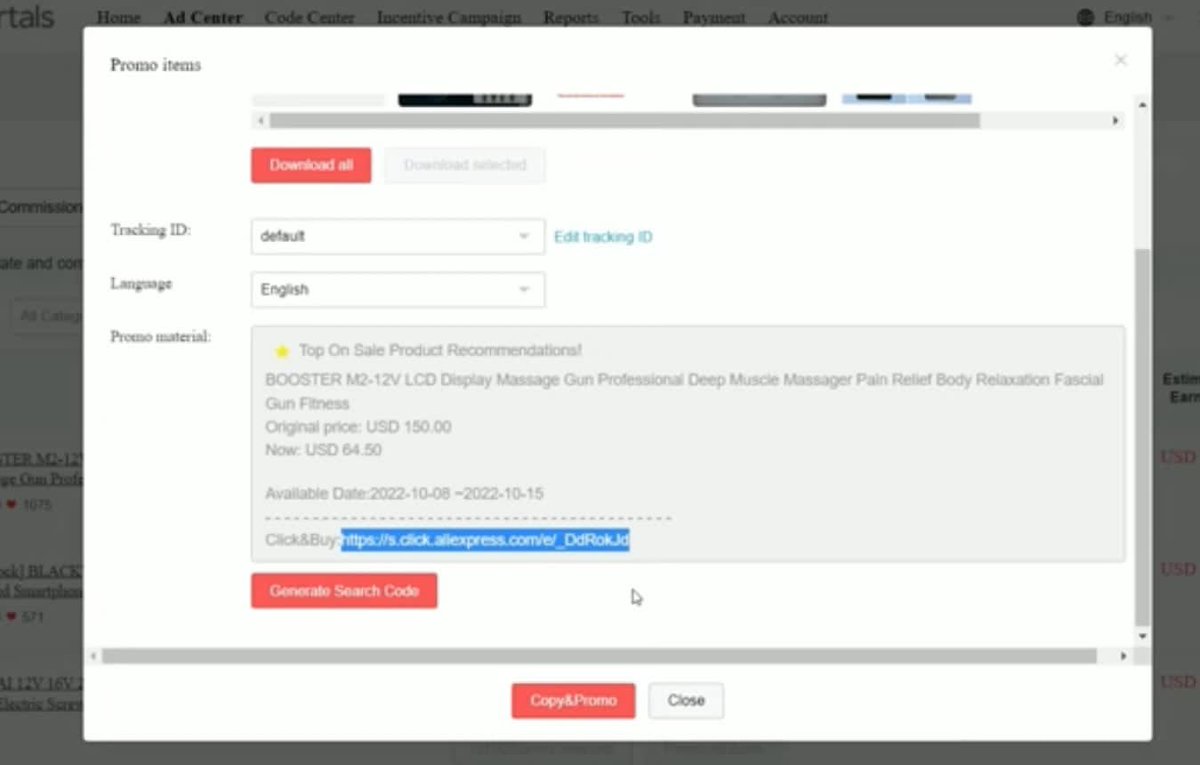The width and height of the screenshot is (1200, 765).
Task: Click the highlighted s.click.aliexpress.com promo link
Action: [x=485, y=540]
